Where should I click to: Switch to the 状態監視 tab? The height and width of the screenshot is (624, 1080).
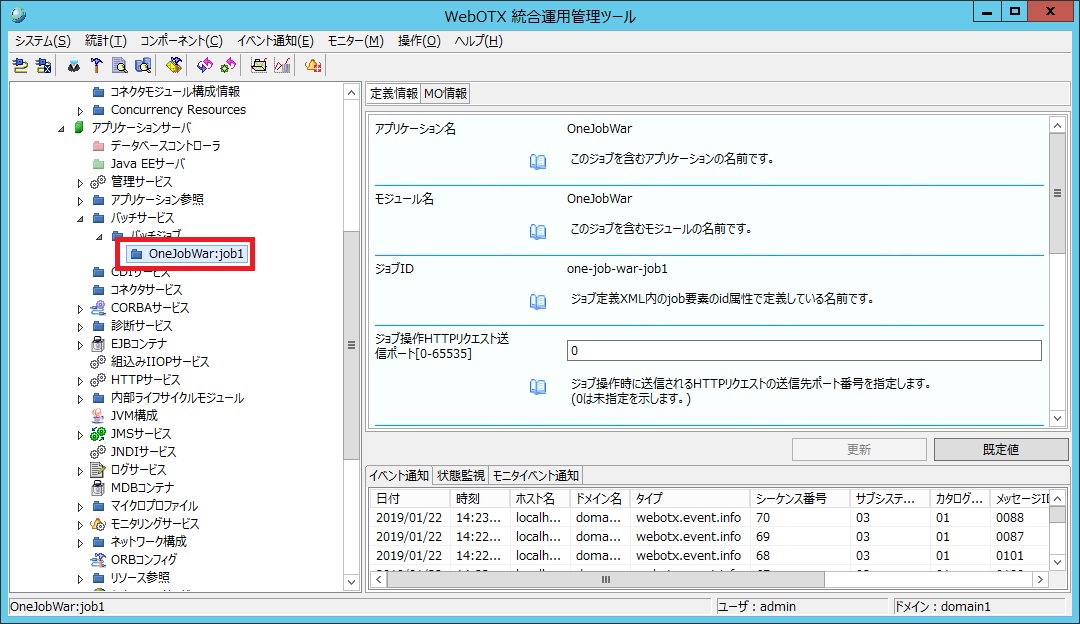[x=460, y=475]
